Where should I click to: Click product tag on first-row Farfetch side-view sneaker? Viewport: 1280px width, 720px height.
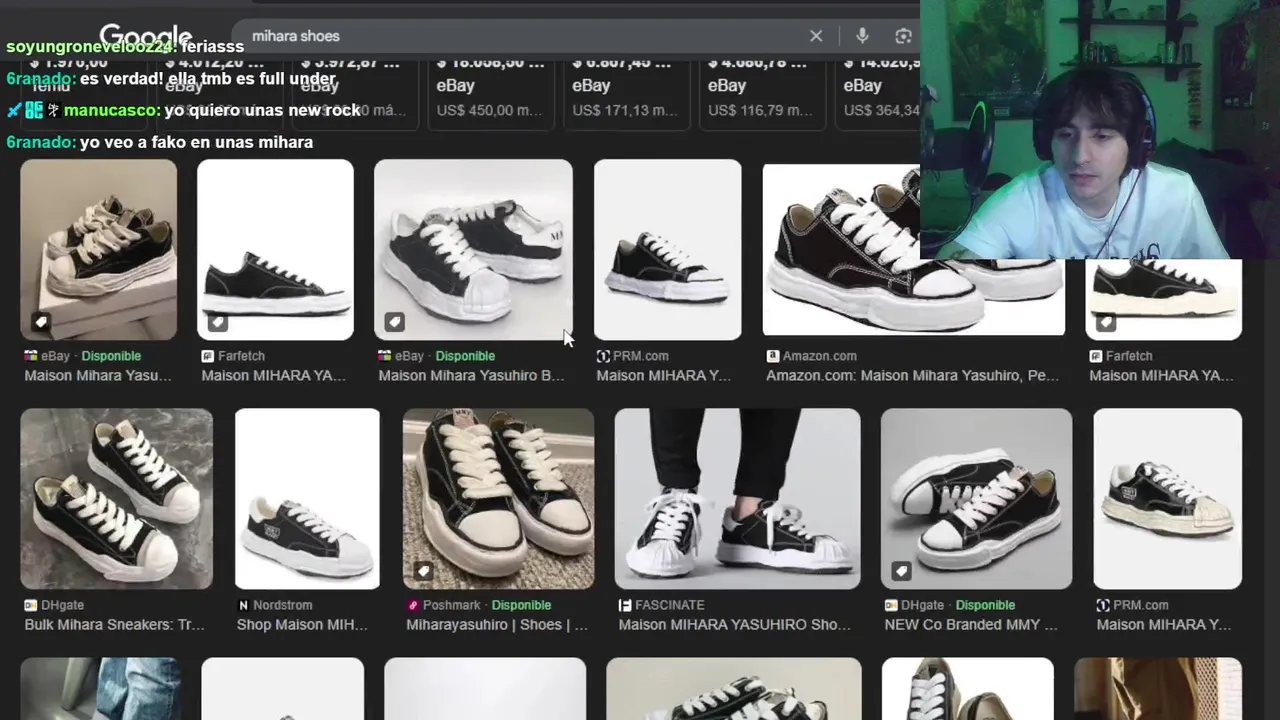coord(217,322)
